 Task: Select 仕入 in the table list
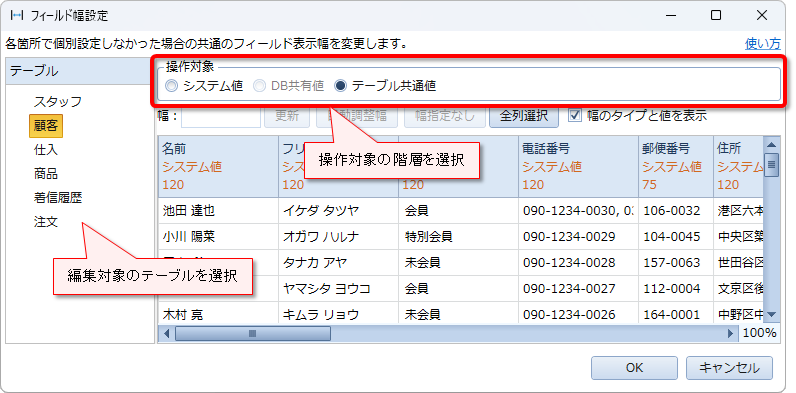[46, 150]
